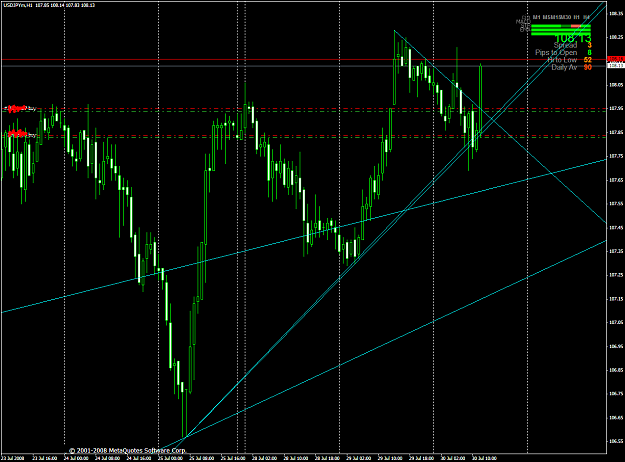
Task: Click the 108.35 price axis label
Action: pos(616,14)
